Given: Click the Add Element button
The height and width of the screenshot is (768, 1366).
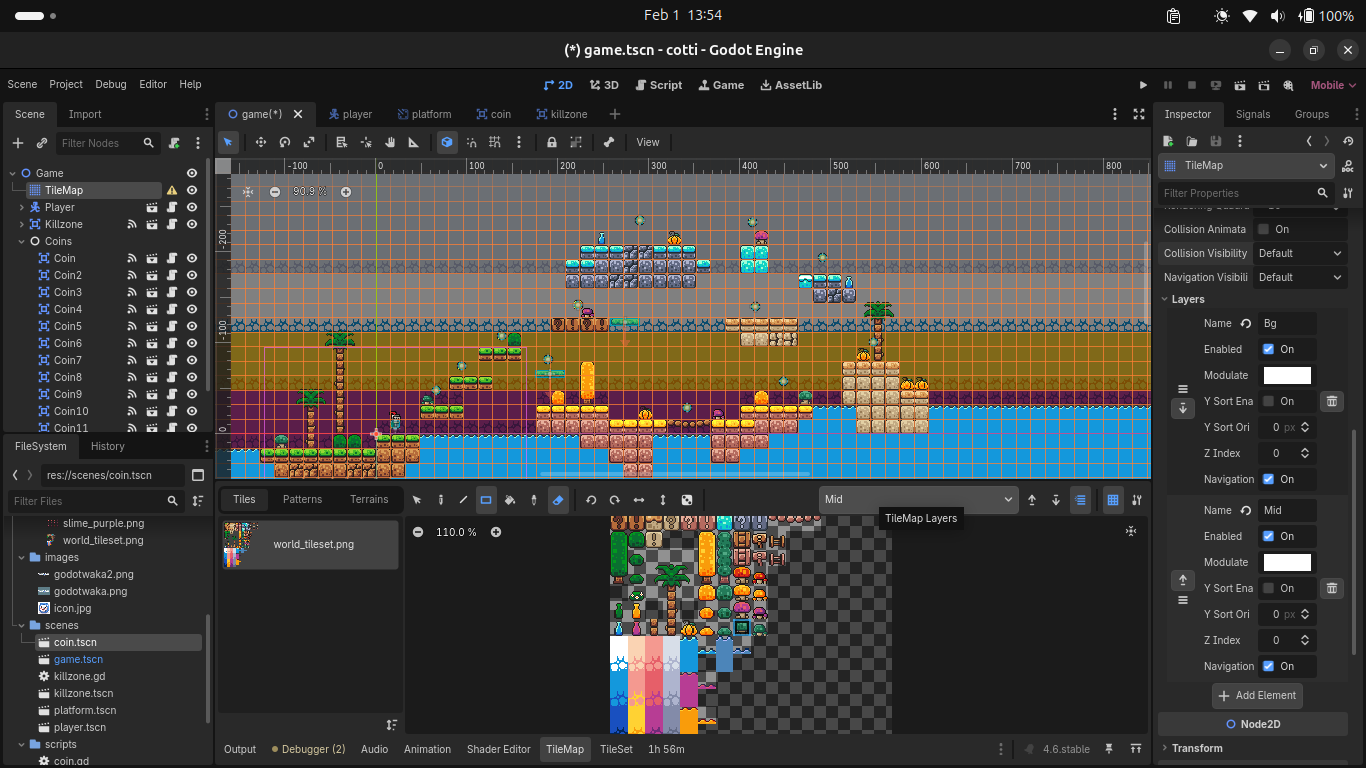Looking at the screenshot, I should click(x=1257, y=695).
